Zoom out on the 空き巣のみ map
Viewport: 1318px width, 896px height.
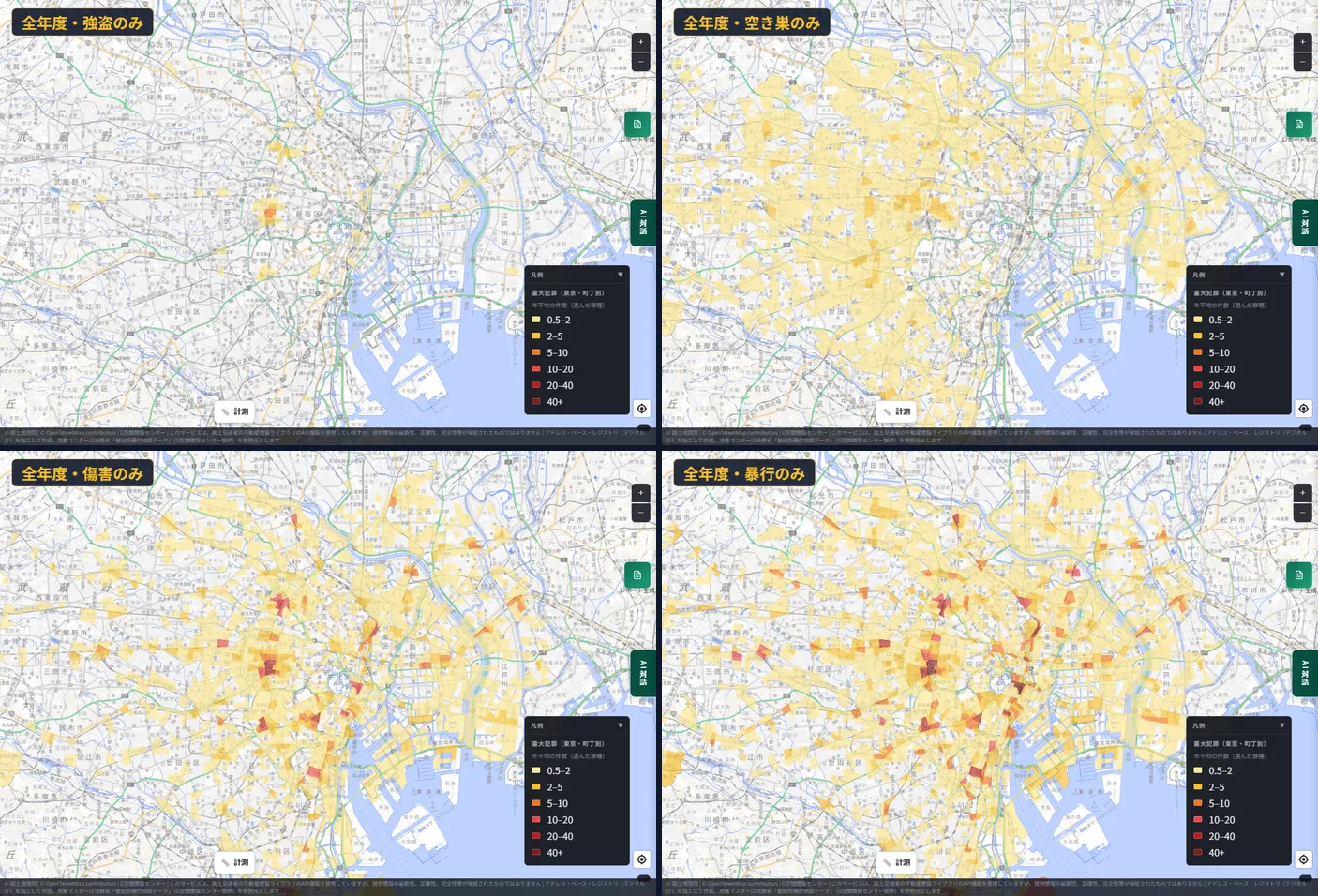(1302, 62)
